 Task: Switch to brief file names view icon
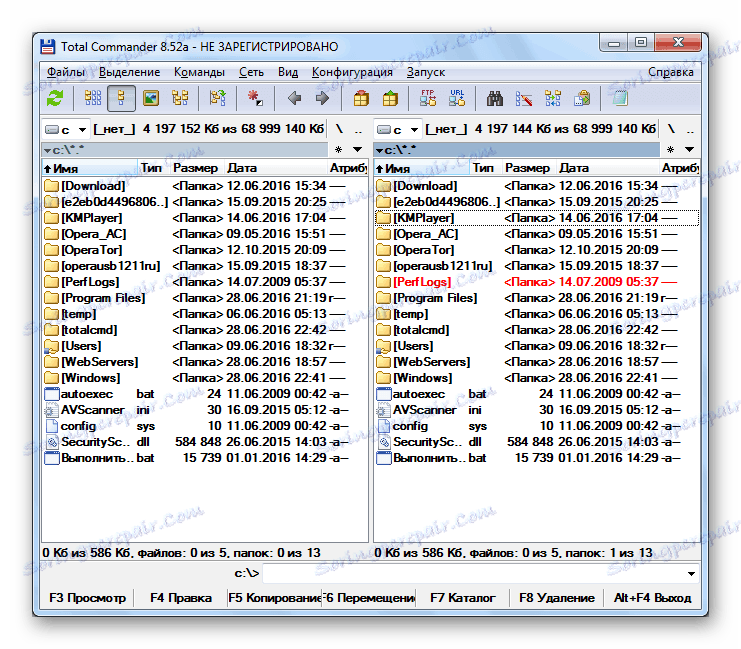click(93, 98)
